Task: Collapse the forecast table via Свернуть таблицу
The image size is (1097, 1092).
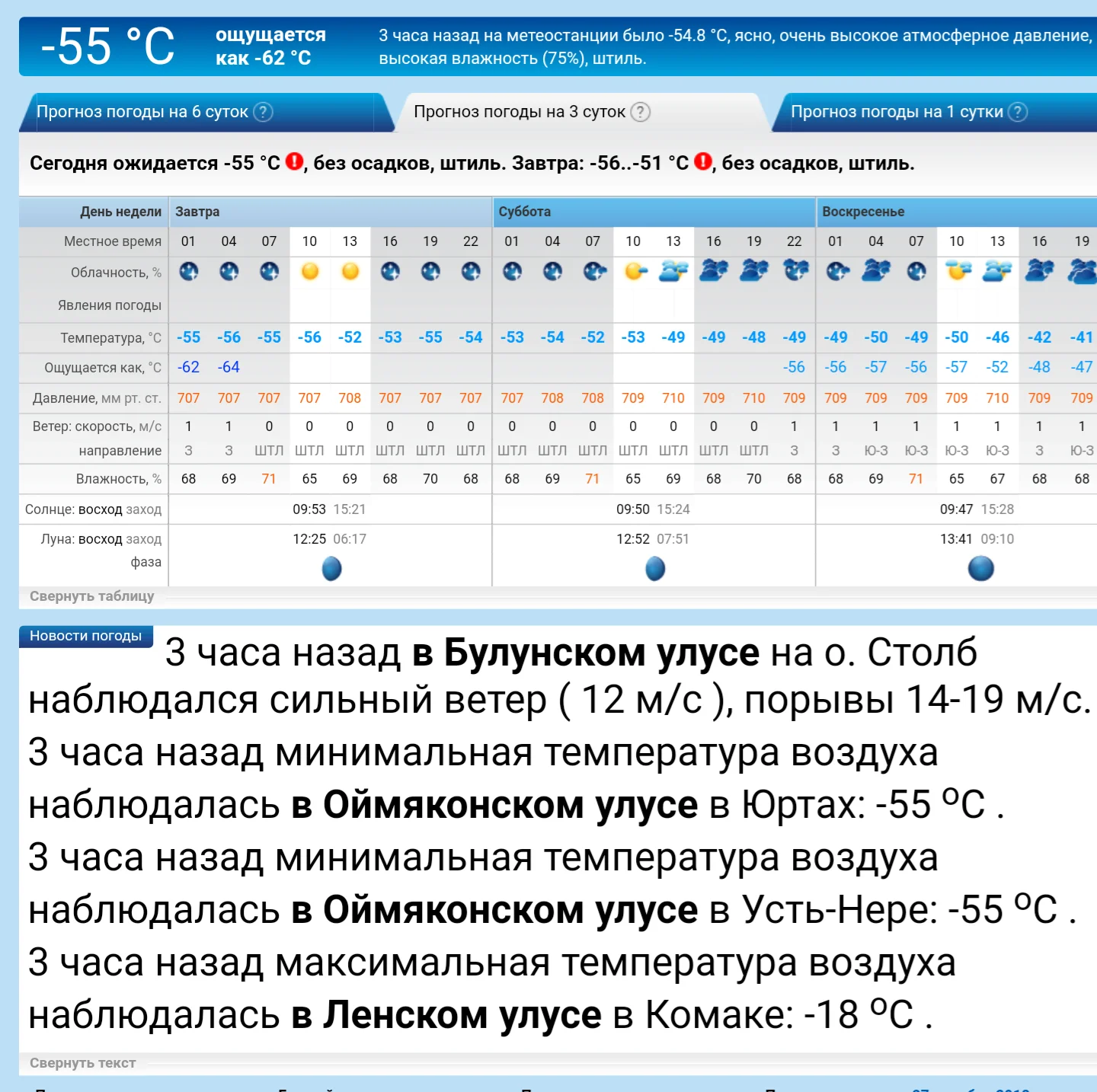Action: click(91, 595)
